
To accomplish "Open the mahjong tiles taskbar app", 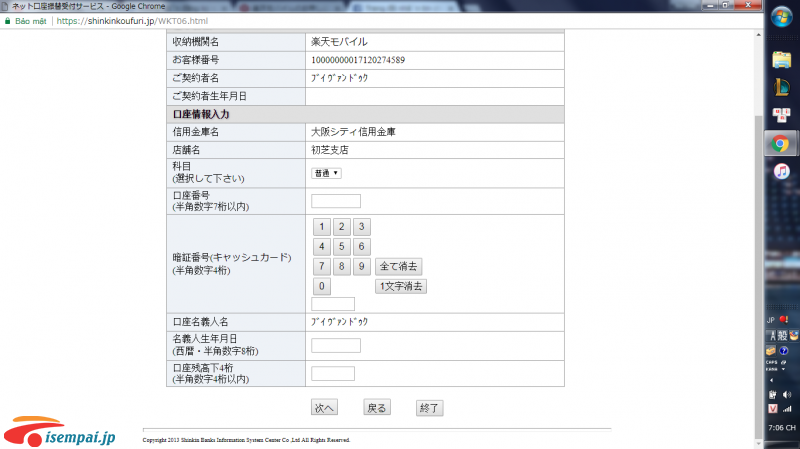I will click(781, 115).
